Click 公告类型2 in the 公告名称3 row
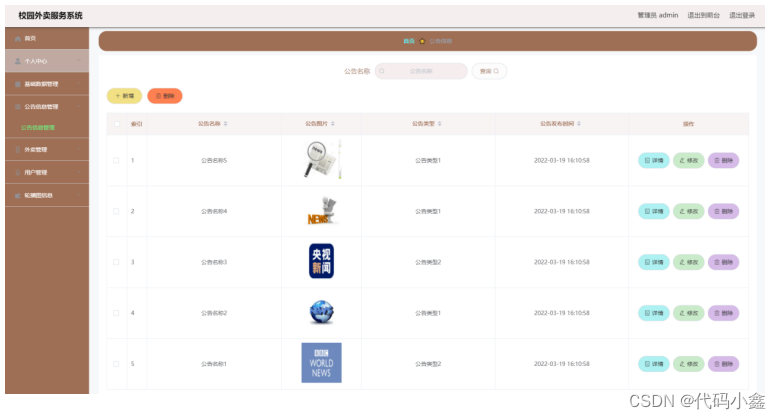The height and width of the screenshot is (419, 781). 428,262
